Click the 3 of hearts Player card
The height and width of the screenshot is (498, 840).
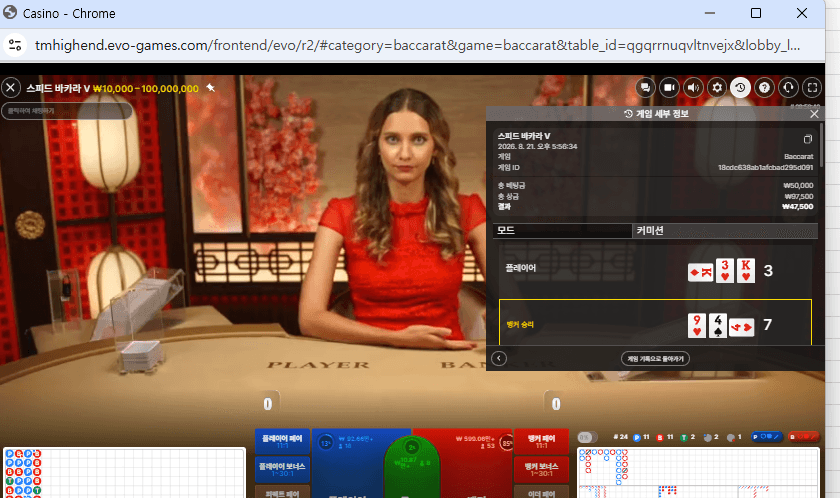(725, 270)
